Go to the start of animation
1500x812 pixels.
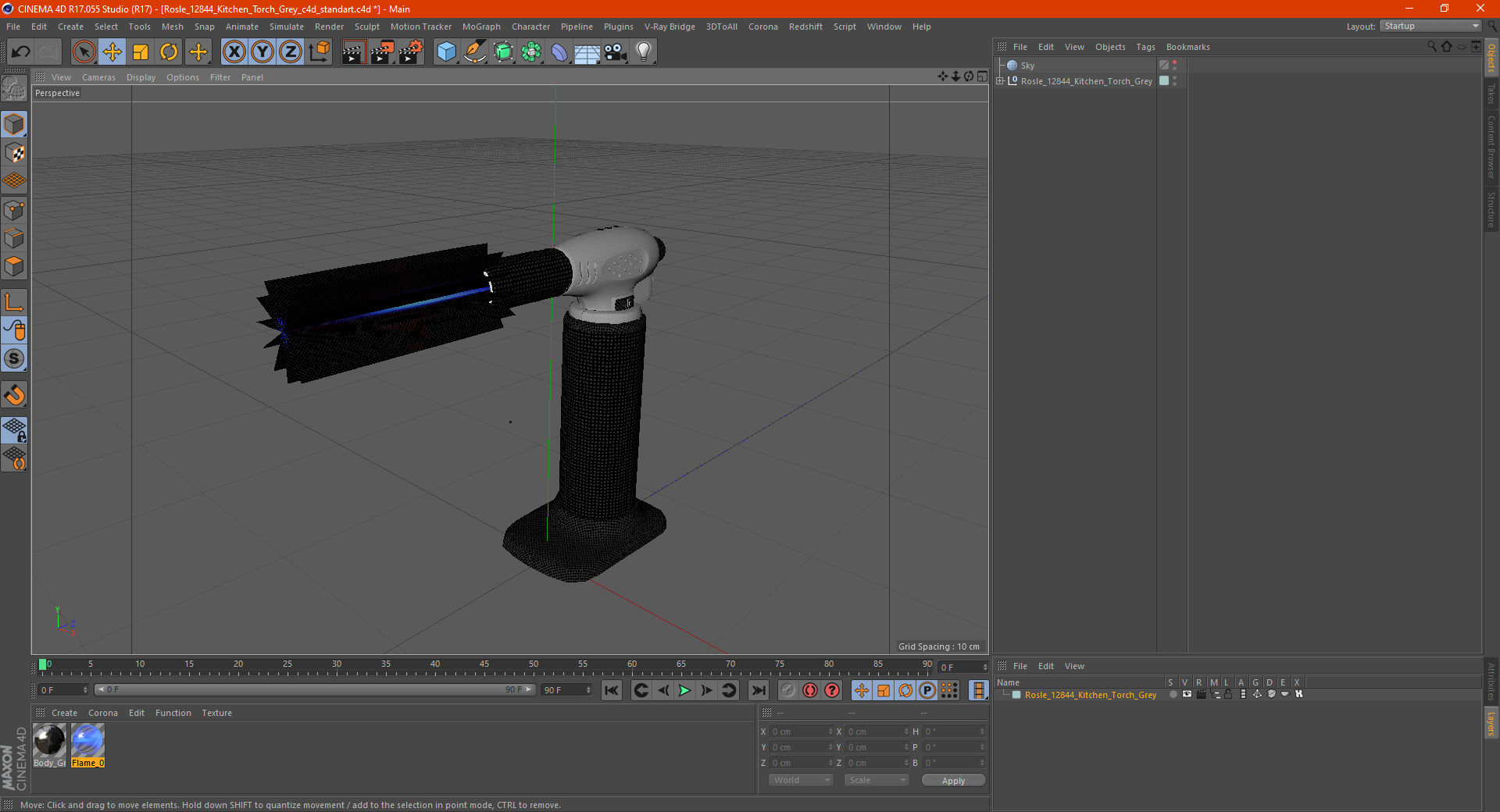click(x=612, y=690)
